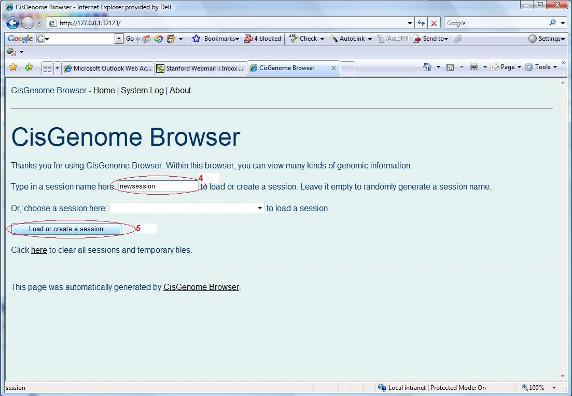
Task: Expand the search provider dropdown arrow
Action: (563, 23)
